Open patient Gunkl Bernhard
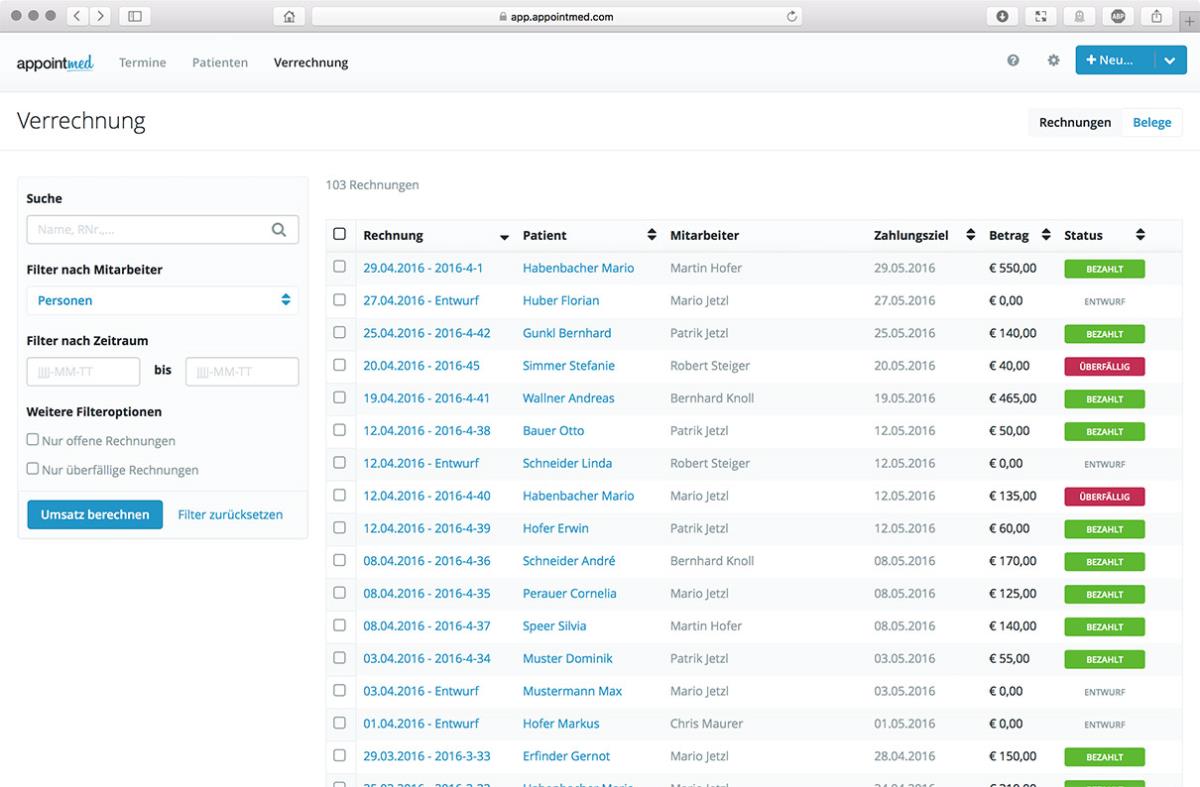Image resolution: width=1200 pixels, height=787 pixels. pos(567,333)
